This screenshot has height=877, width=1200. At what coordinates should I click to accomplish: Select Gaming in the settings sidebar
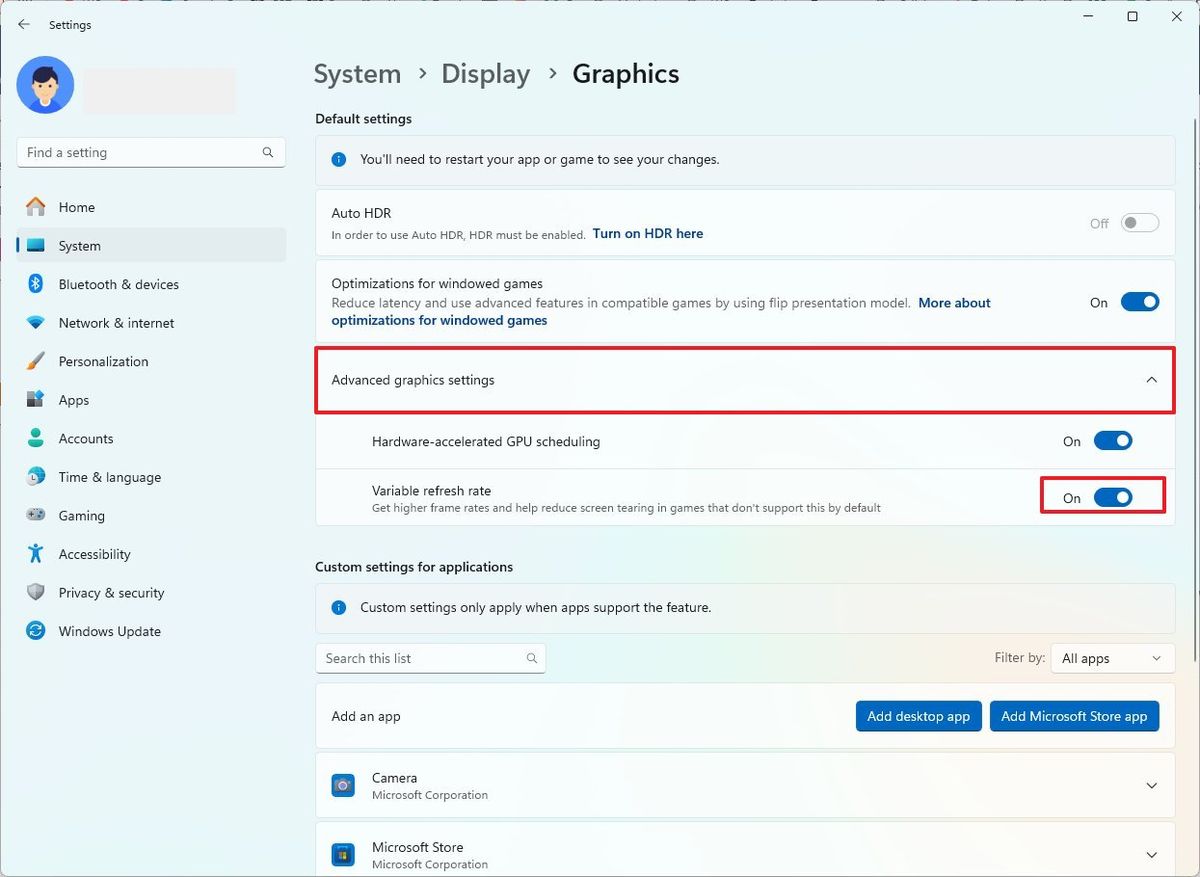pos(80,515)
